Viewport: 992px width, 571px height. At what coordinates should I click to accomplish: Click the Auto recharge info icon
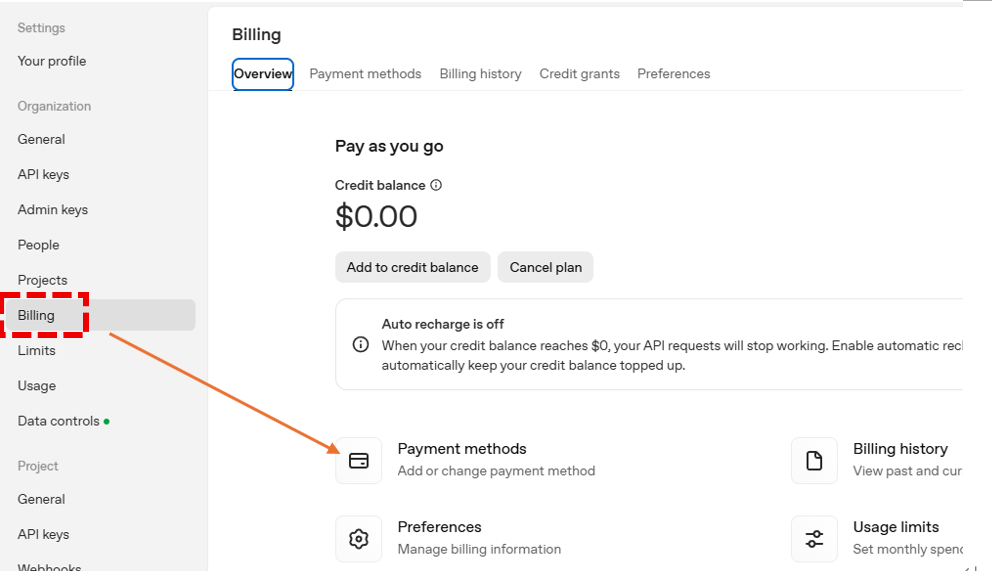coord(361,344)
